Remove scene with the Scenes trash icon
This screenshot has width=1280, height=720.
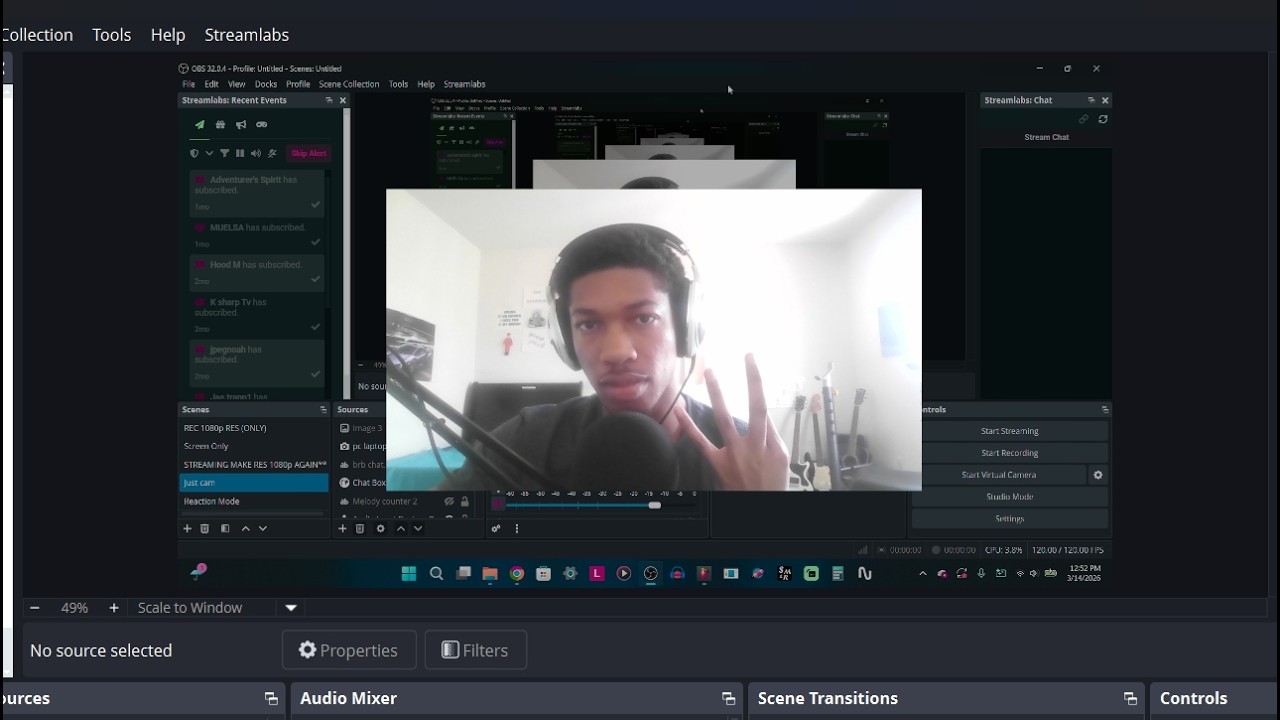pyautogui.click(x=205, y=528)
